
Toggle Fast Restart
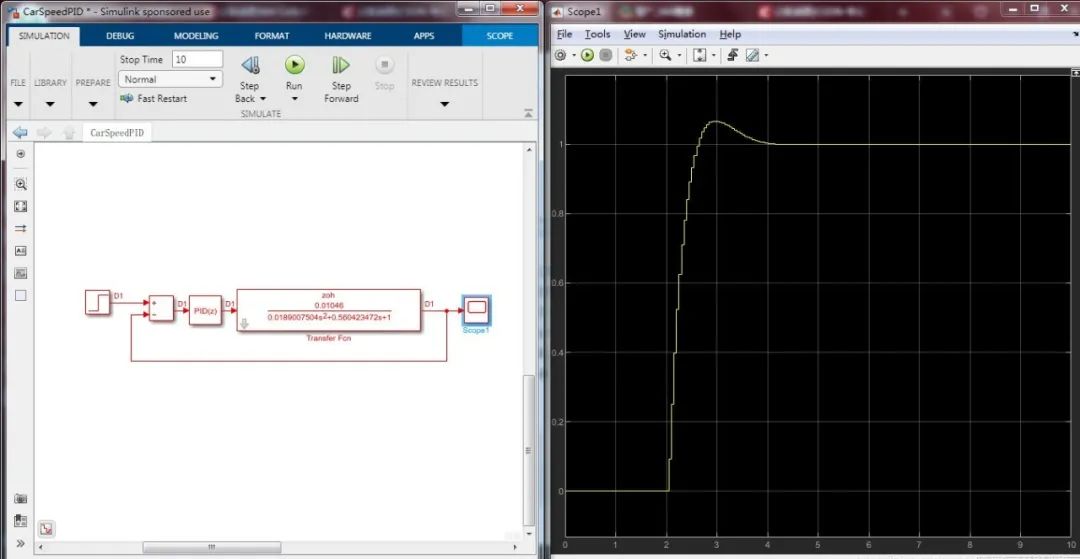(x=153, y=98)
